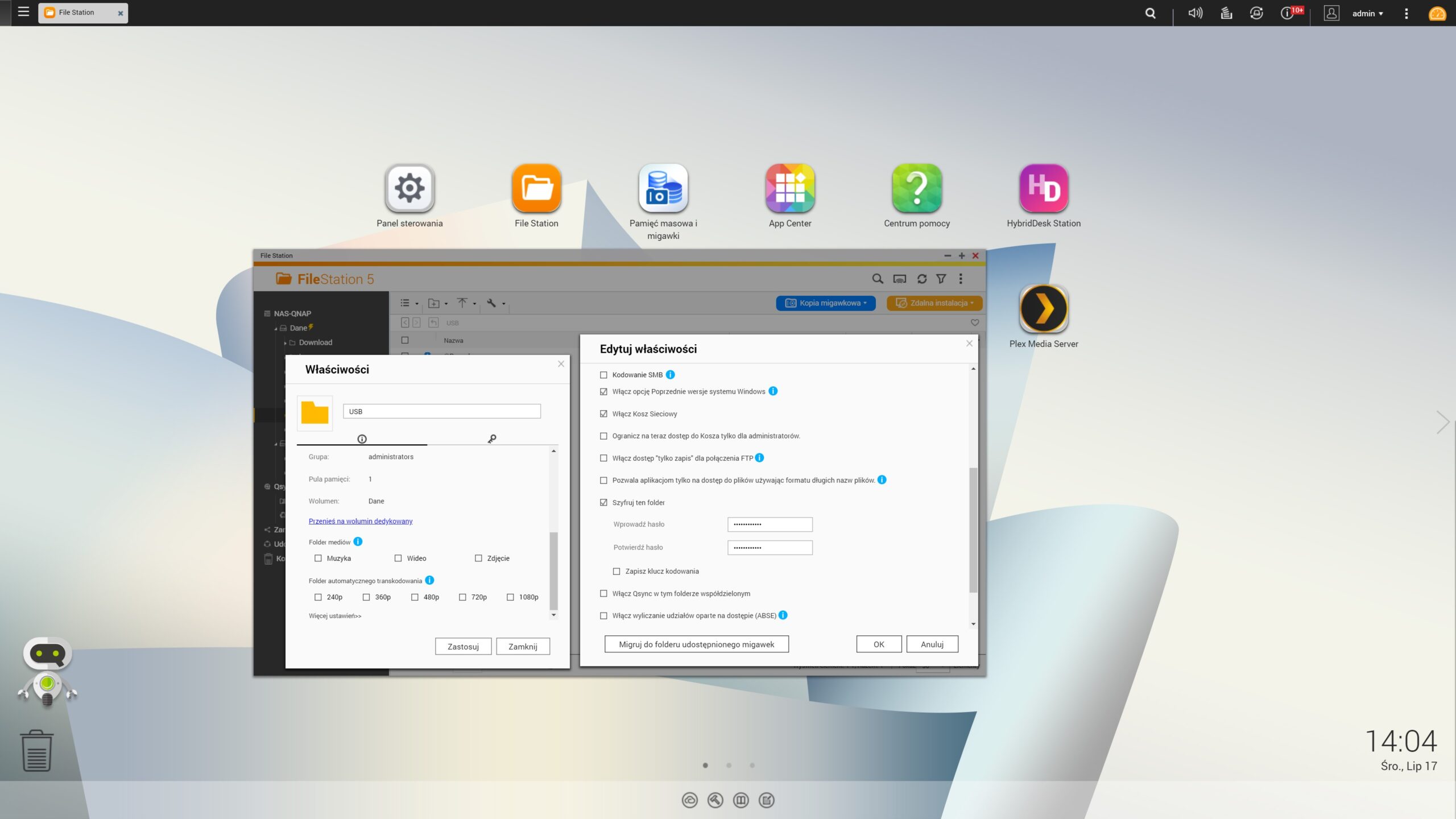Click info icon next to Kodowanie SMB
The width and height of the screenshot is (1456, 819).
coord(670,374)
